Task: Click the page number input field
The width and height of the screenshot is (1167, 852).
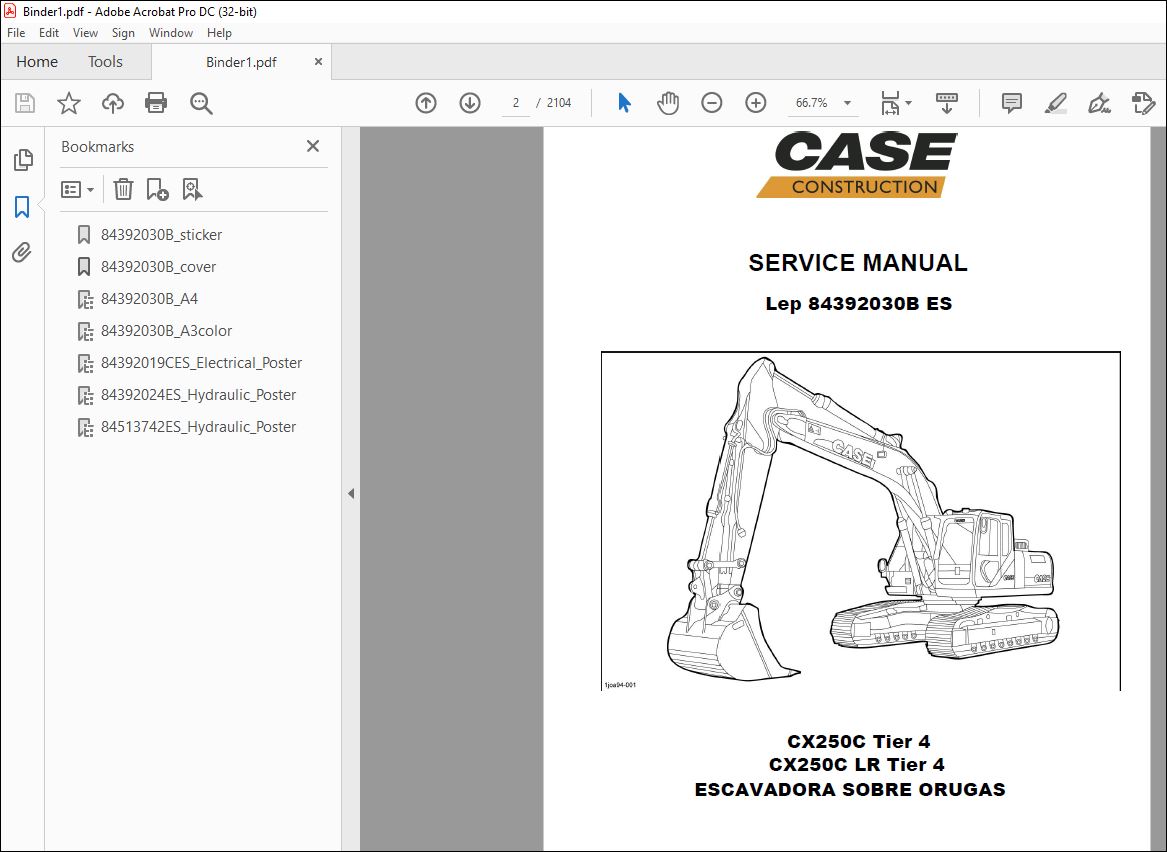Action: 515,103
